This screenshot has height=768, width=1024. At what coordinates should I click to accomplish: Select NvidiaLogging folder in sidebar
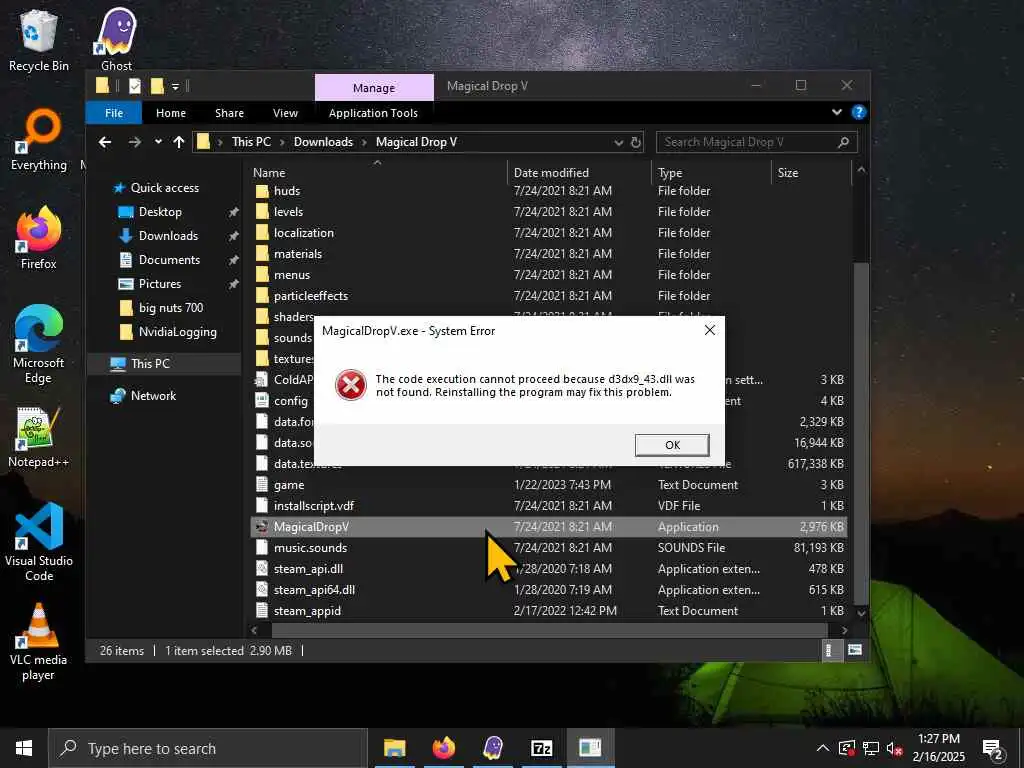[x=177, y=332]
